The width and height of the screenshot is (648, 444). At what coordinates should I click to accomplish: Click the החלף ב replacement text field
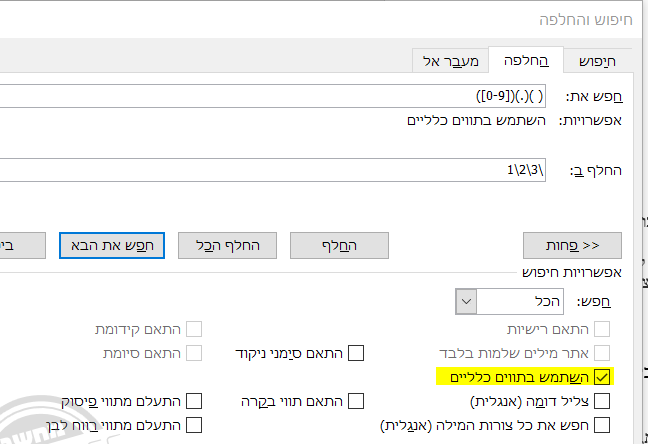click(270, 170)
